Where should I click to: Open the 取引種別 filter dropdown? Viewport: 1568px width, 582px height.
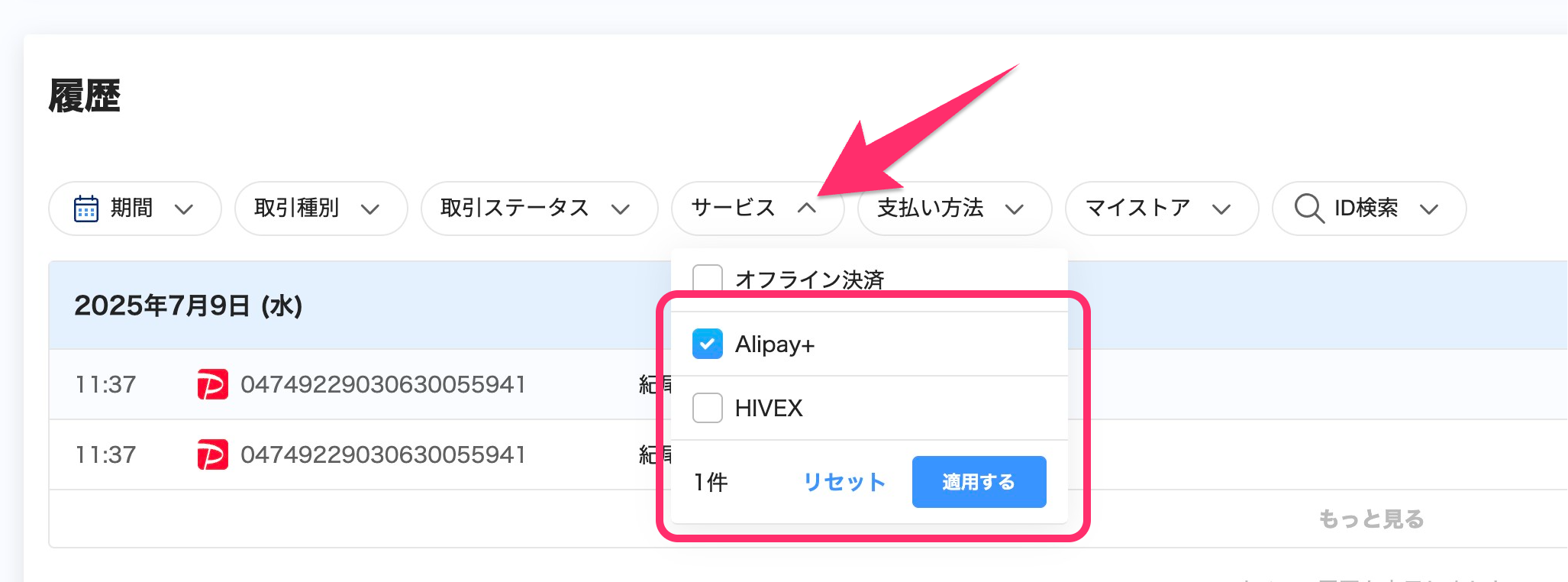(x=321, y=209)
